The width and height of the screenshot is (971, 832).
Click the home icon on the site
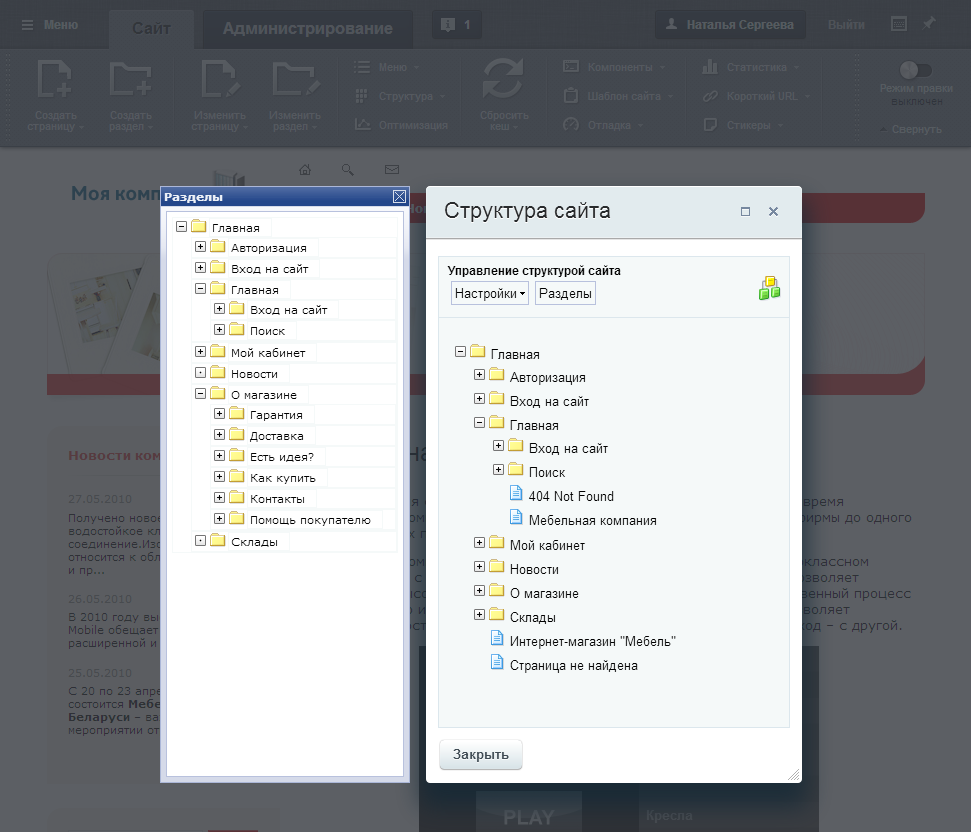[306, 169]
